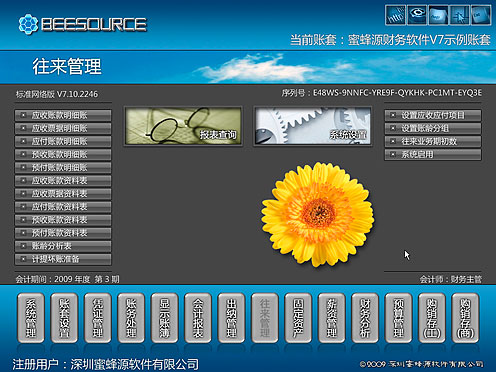Open 计提坏账准备
496x372 pixels.
(63, 259)
